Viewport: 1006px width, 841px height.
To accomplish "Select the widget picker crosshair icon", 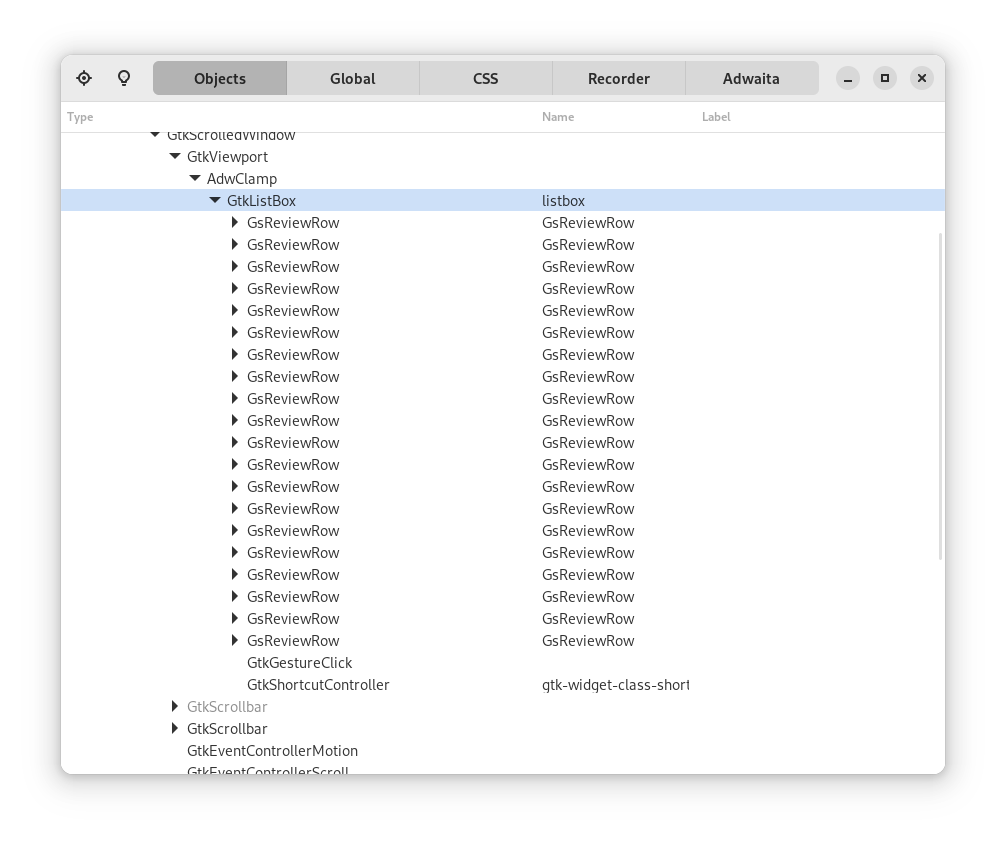I will coord(84,78).
